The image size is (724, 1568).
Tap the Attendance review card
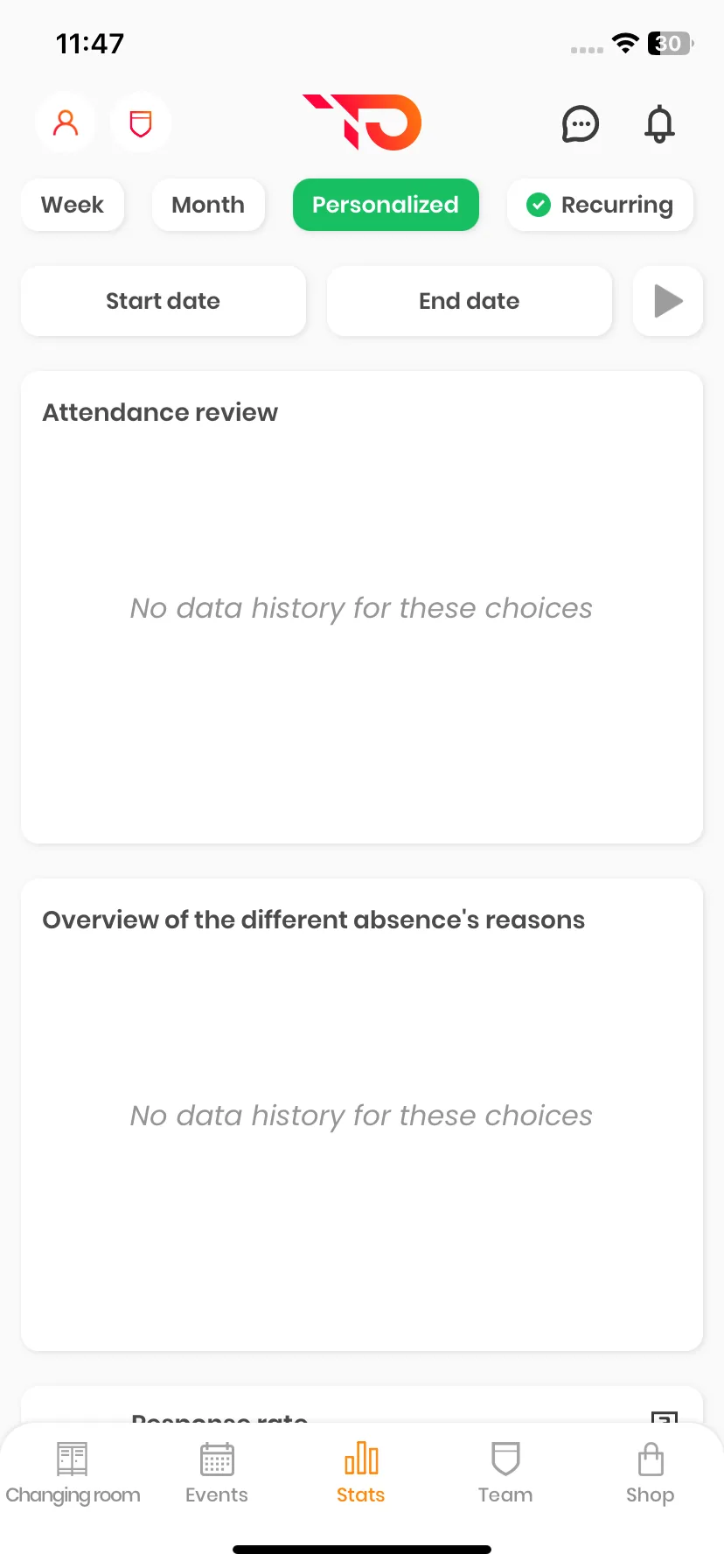tap(362, 607)
